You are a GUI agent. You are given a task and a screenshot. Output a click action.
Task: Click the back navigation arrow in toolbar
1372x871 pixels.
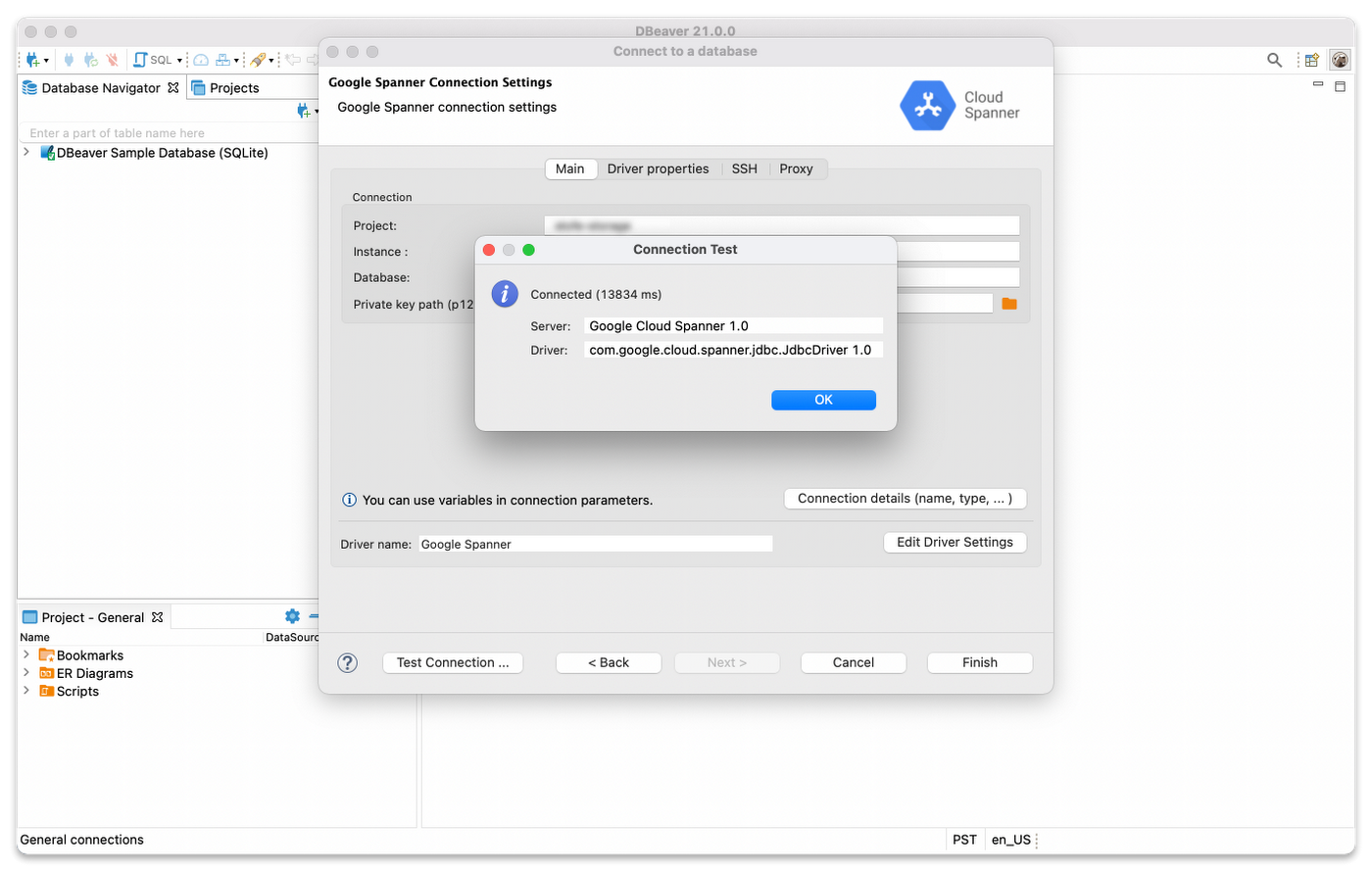(x=292, y=60)
